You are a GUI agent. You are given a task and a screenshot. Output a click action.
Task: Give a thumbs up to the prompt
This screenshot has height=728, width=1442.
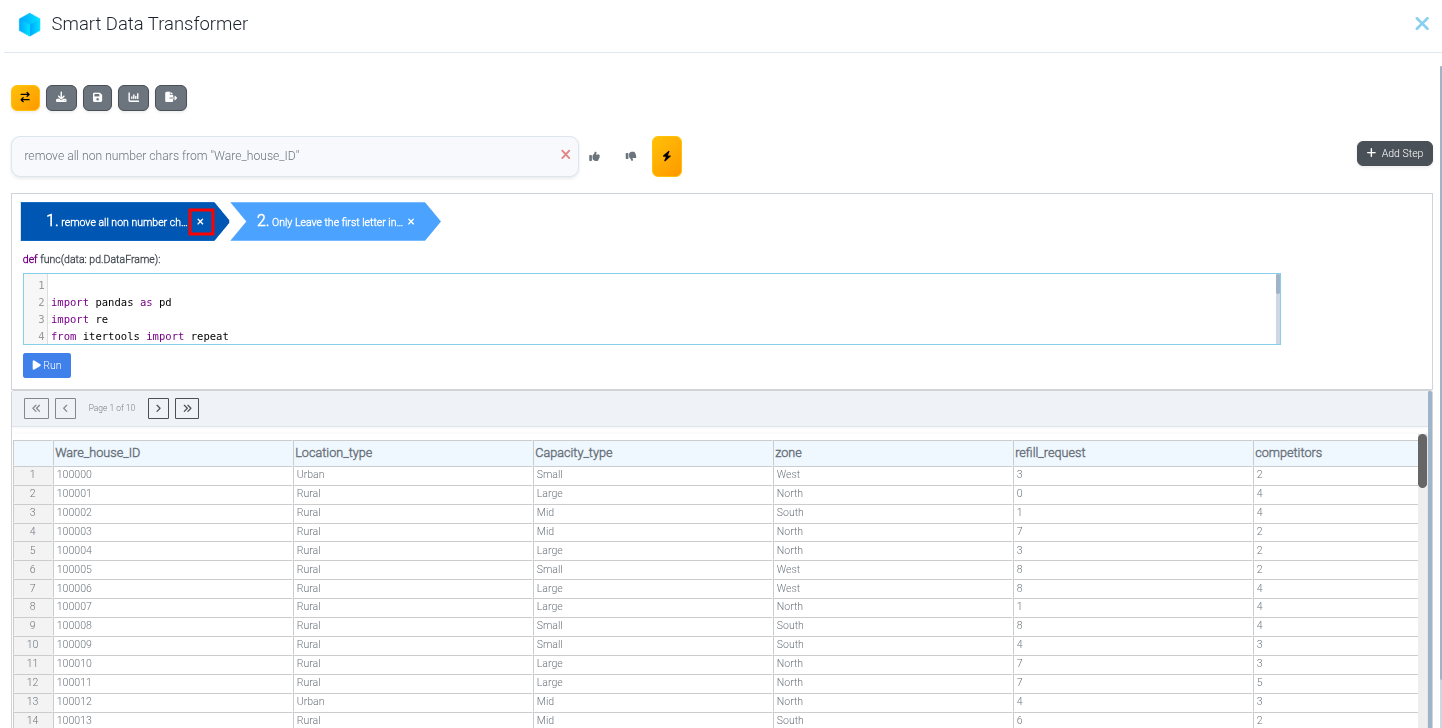click(595, 157)
